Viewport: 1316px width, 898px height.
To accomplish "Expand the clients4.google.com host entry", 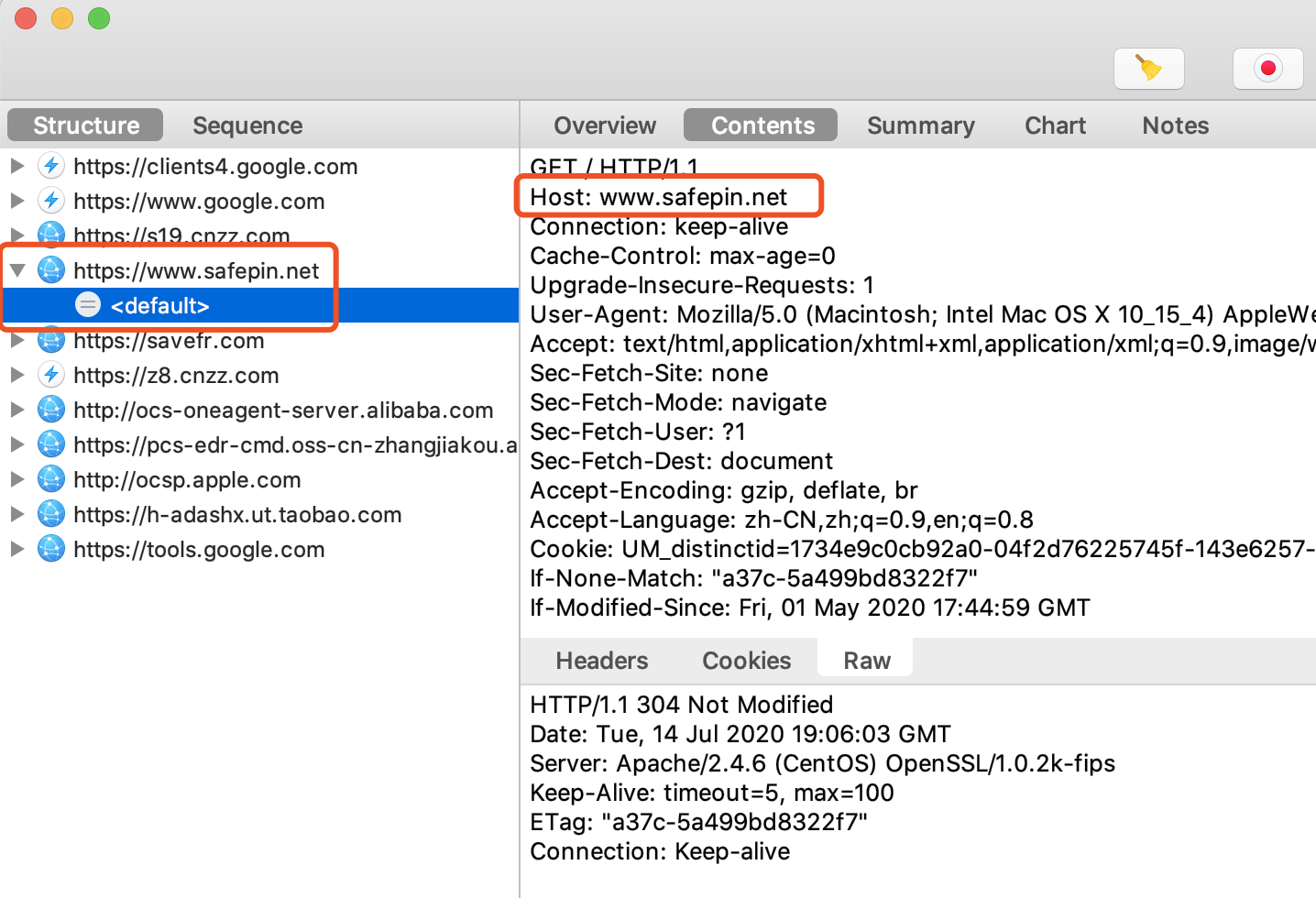I will (17, 166).
